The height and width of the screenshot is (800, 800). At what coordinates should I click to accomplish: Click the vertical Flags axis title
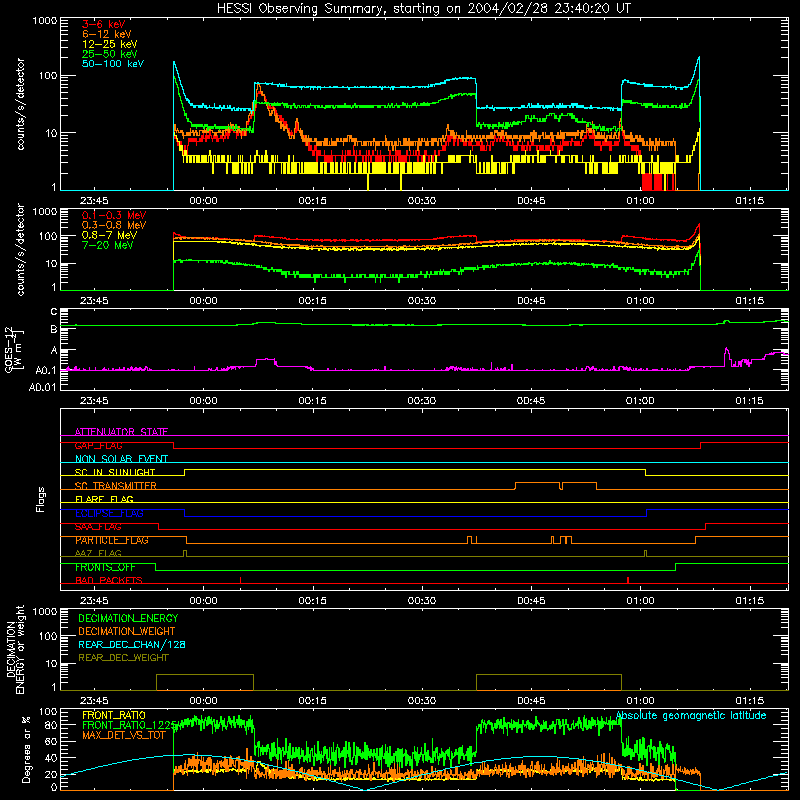pyautogui.click(x=41, y=499)
